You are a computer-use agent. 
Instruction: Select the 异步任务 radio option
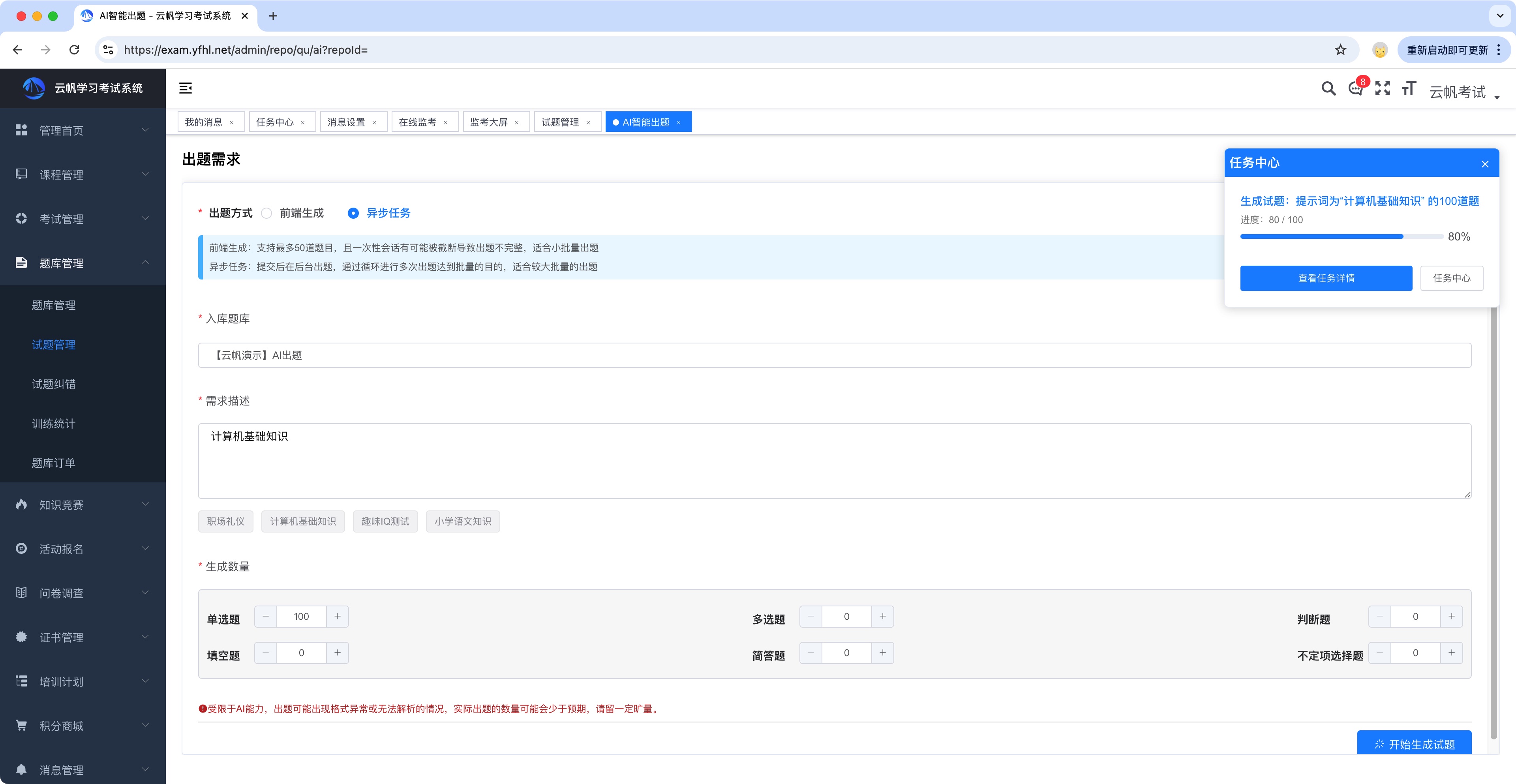[x=353, y=213]
